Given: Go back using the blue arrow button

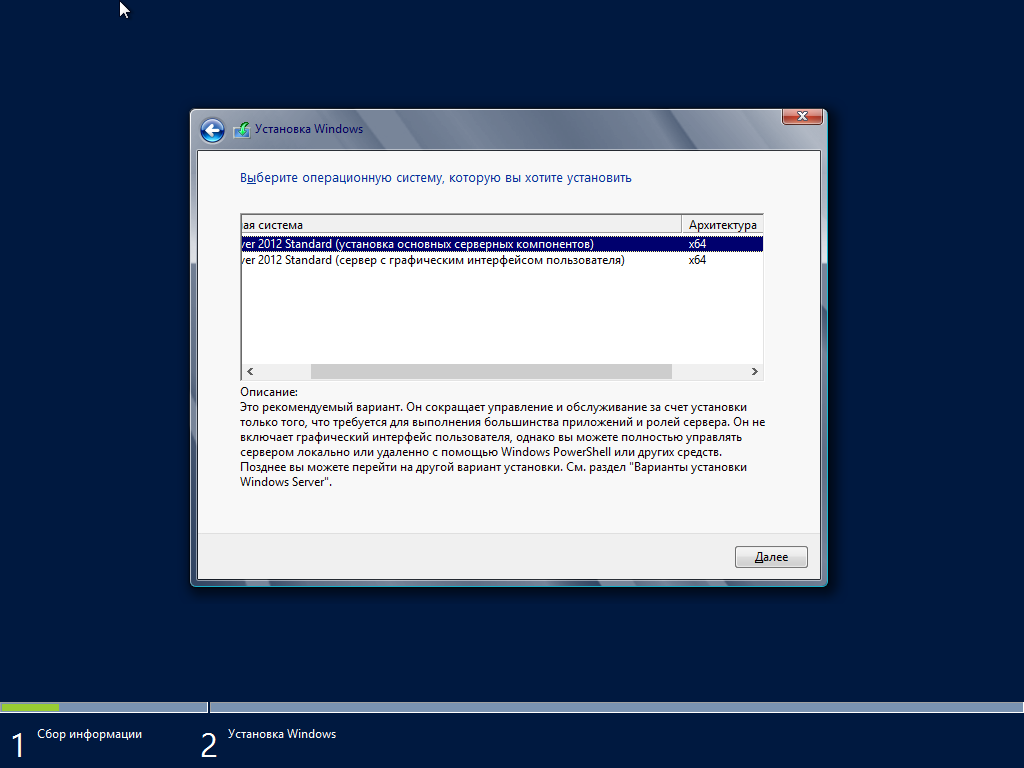Looking at the screenshot, I should [x=212, y=130].
